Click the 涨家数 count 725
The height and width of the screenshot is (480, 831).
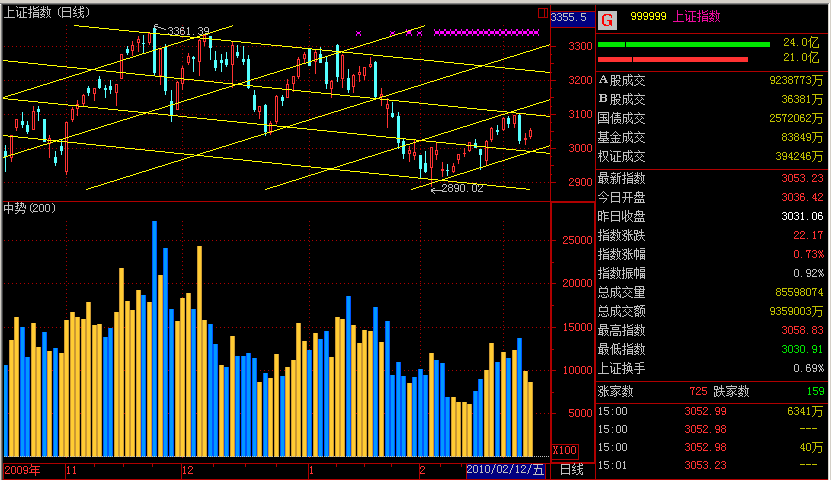(x=698, y=391)
